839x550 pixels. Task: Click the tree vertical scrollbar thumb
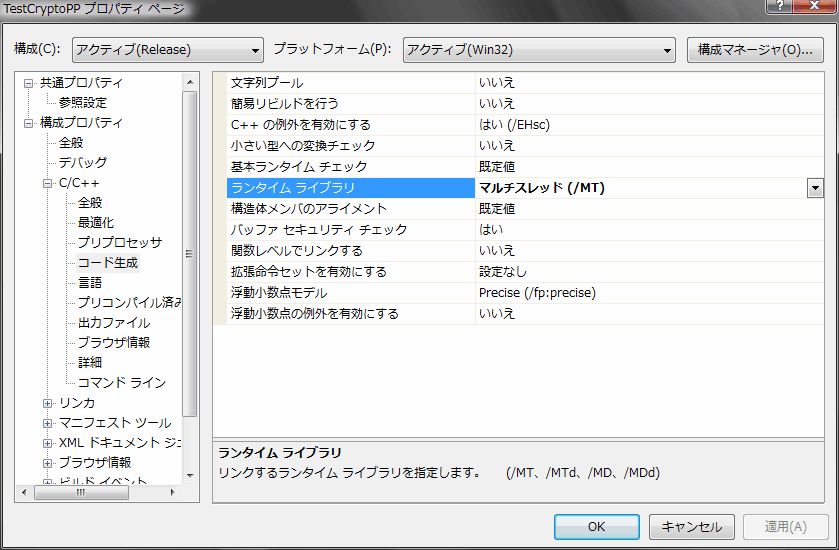(x=190, y=254)
